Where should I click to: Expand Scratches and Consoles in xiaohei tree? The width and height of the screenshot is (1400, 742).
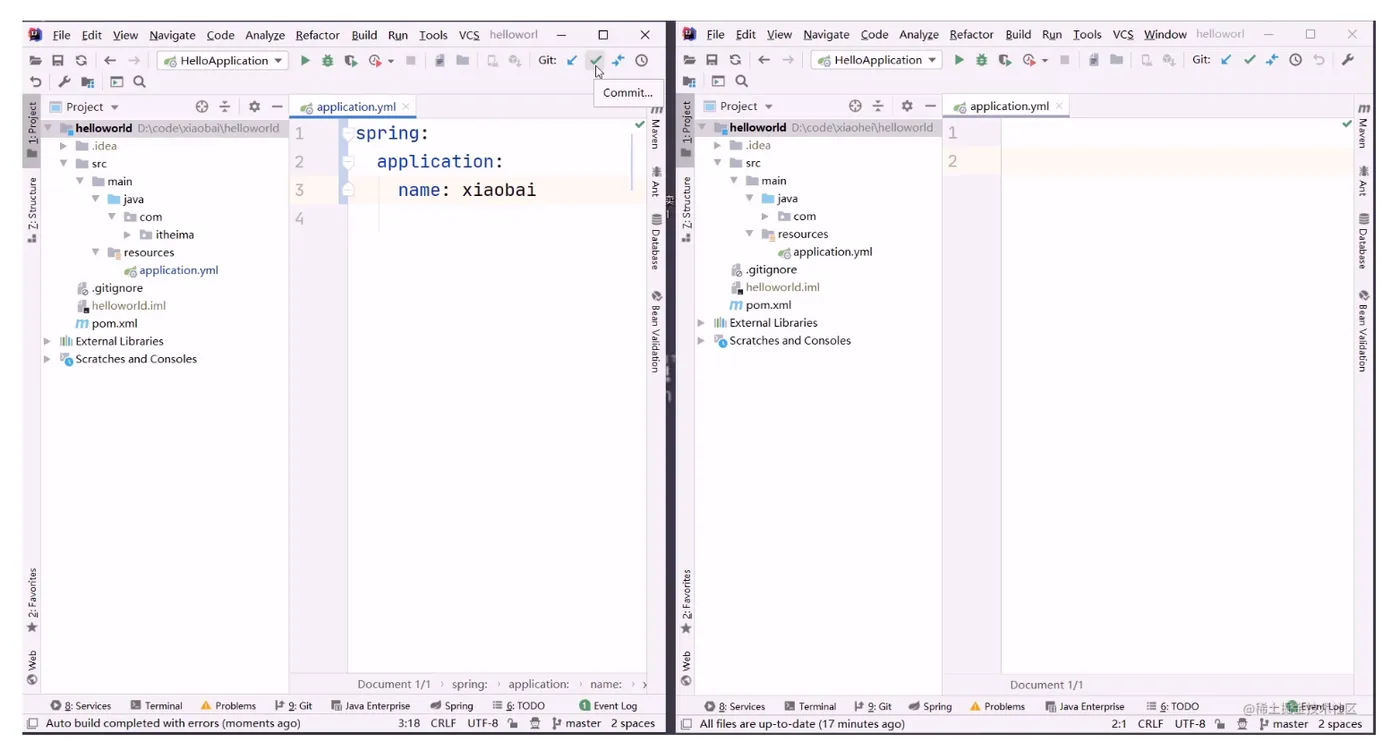click(701, 341)
